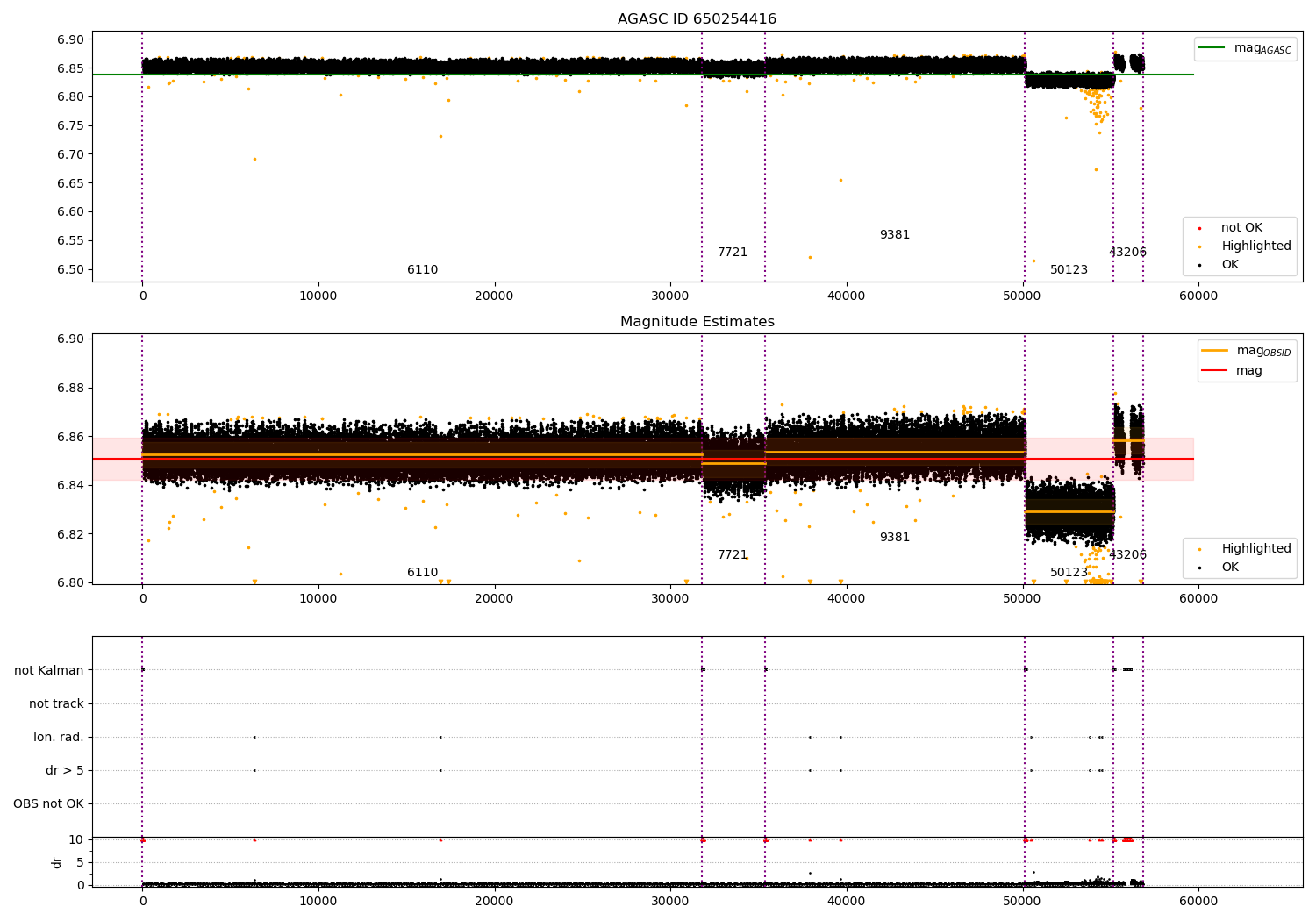
Task: Click x-axis tick 40000 under Magnitude Estimates plot
Action: pos(847,599)
